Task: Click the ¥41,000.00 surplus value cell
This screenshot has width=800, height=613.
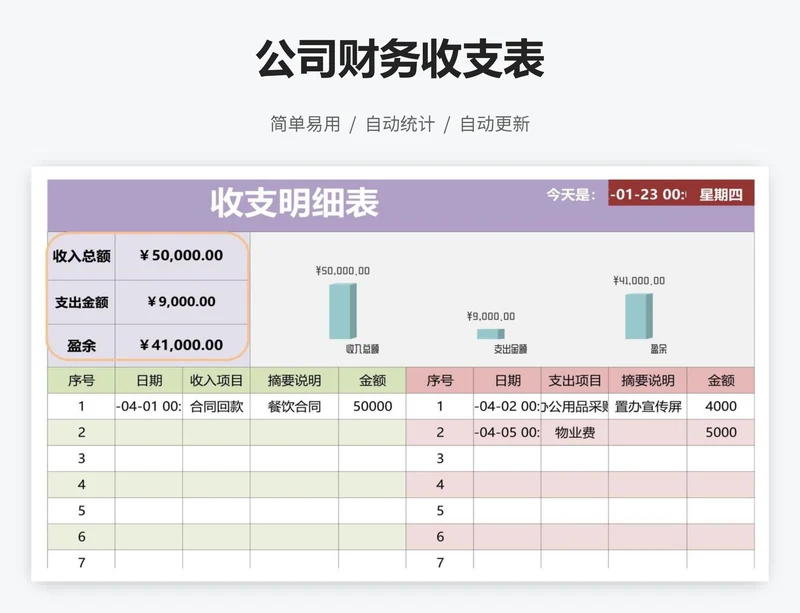Action: coord(182,345)
